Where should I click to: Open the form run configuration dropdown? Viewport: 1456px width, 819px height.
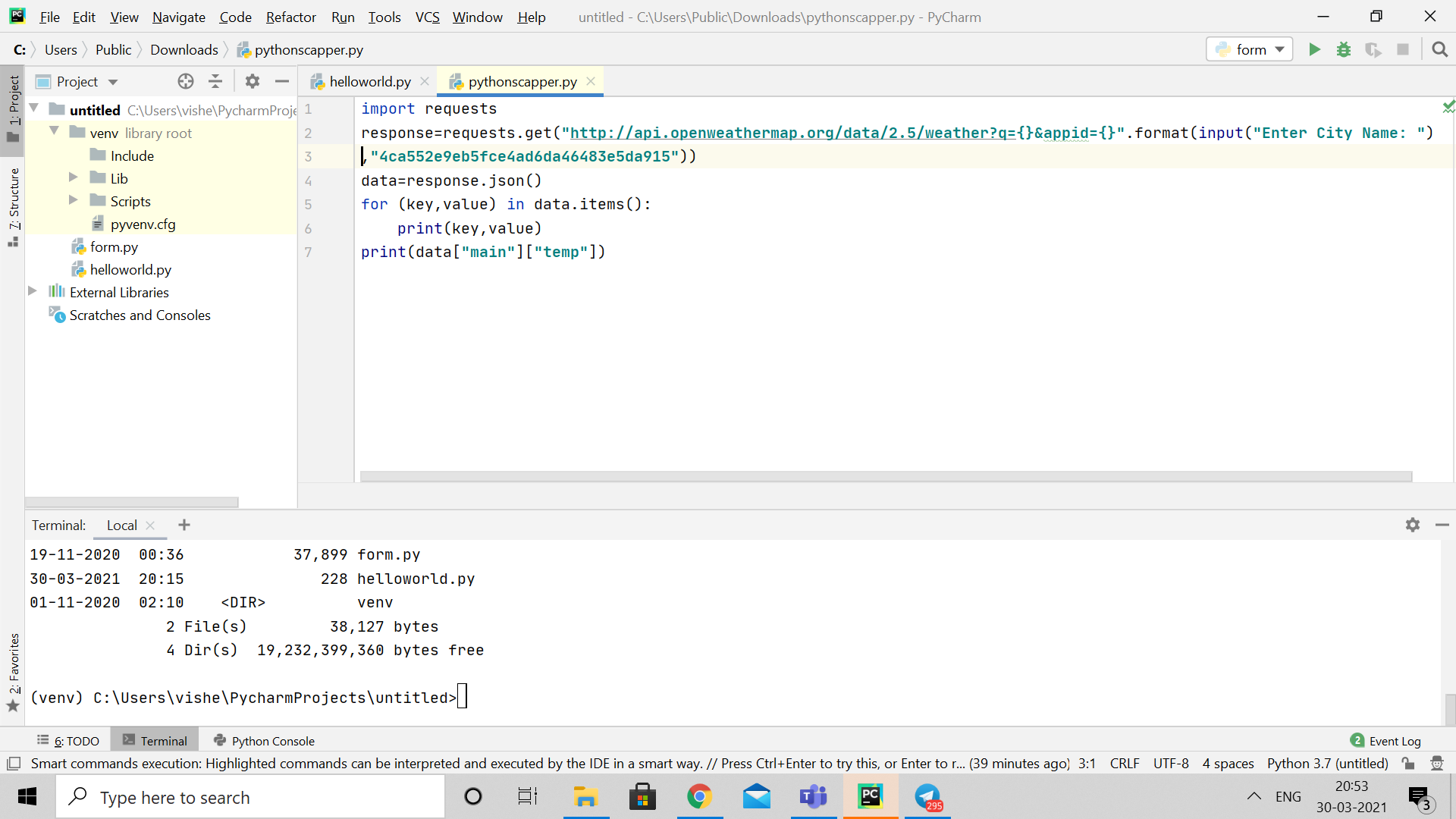coord(1250,49)
